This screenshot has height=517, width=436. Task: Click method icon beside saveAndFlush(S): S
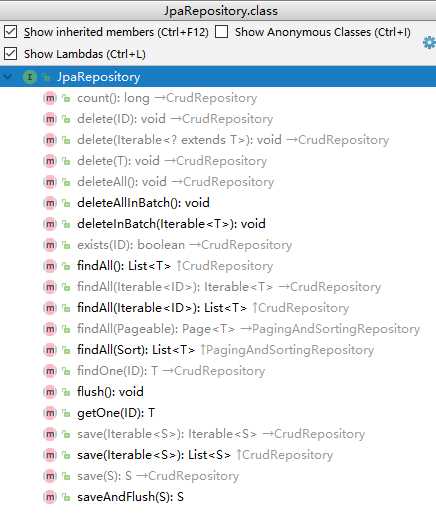pyautogui.click(x=50, y=497)
